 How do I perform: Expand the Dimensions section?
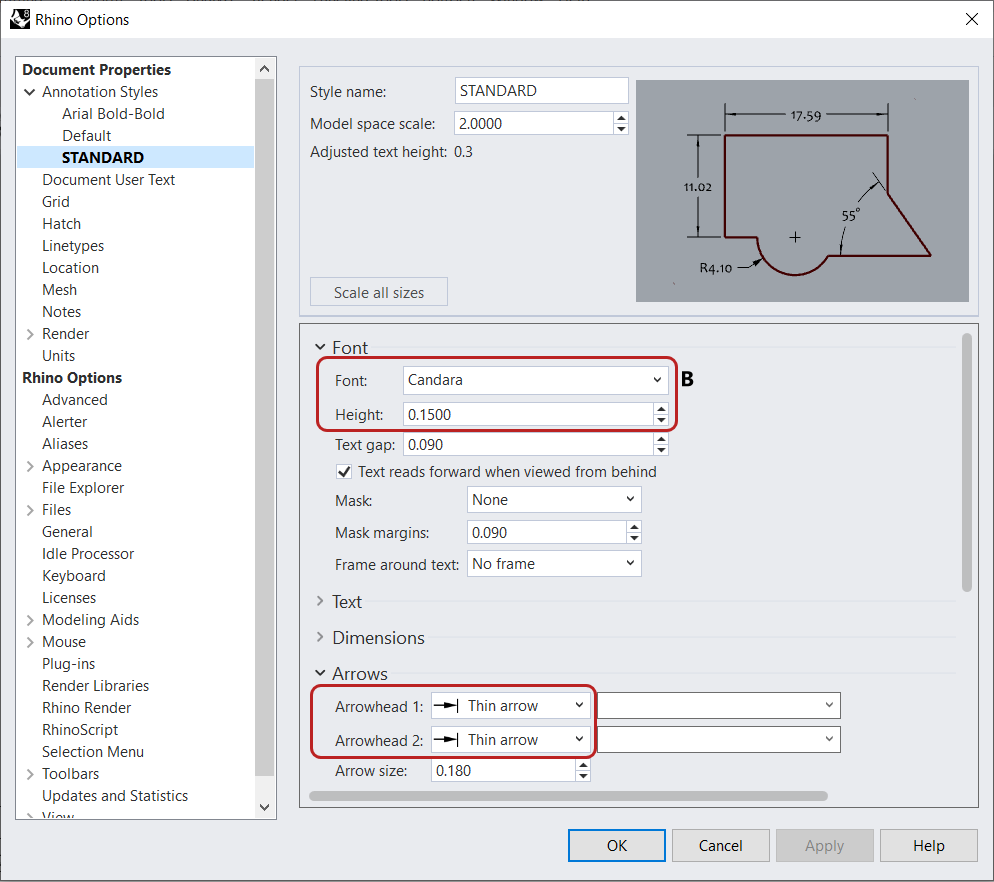[320, 638]
